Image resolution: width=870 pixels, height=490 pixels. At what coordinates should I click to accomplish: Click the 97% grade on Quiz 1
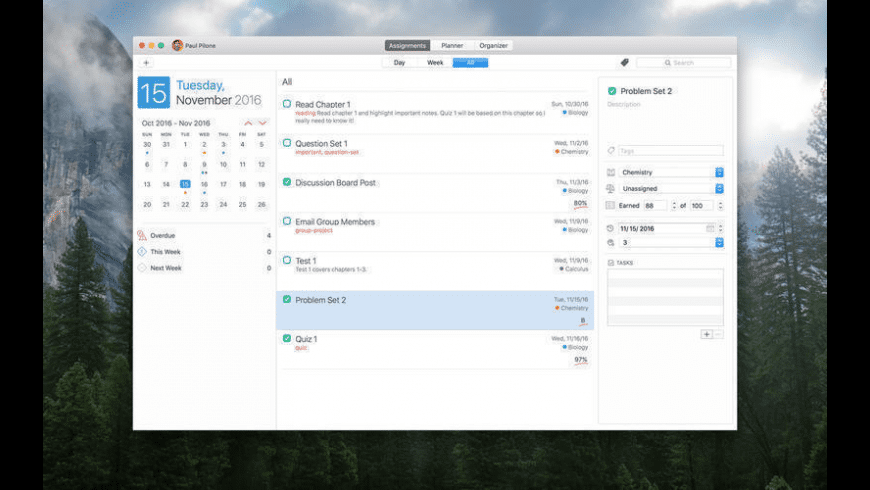click(581, 360)
